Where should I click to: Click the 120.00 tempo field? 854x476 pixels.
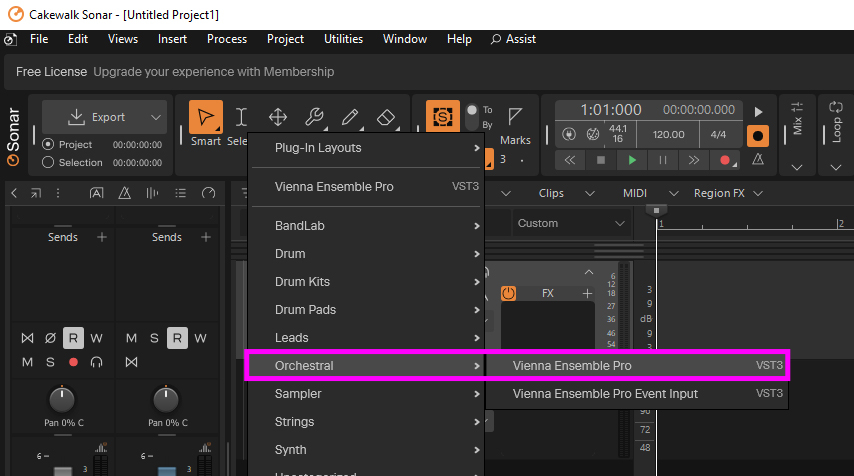click(668, 135)
